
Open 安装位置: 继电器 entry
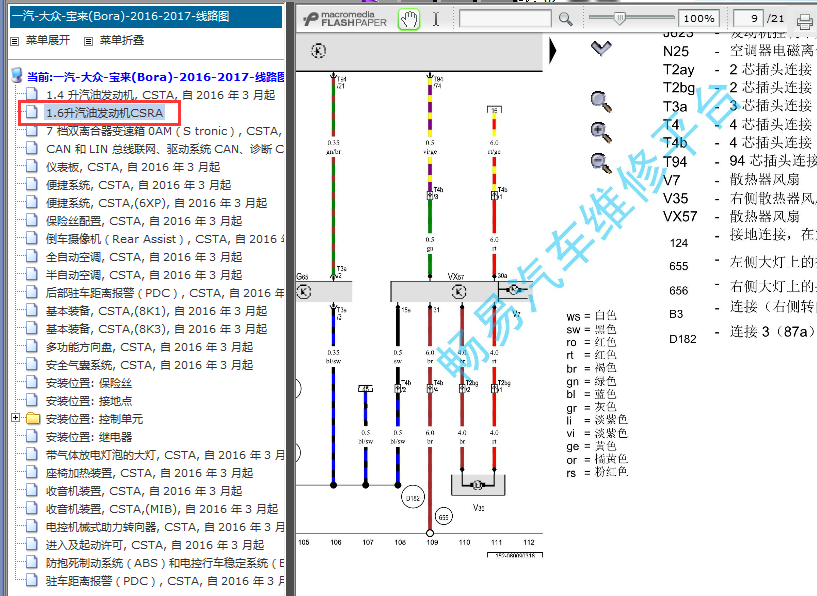point(89,437)
